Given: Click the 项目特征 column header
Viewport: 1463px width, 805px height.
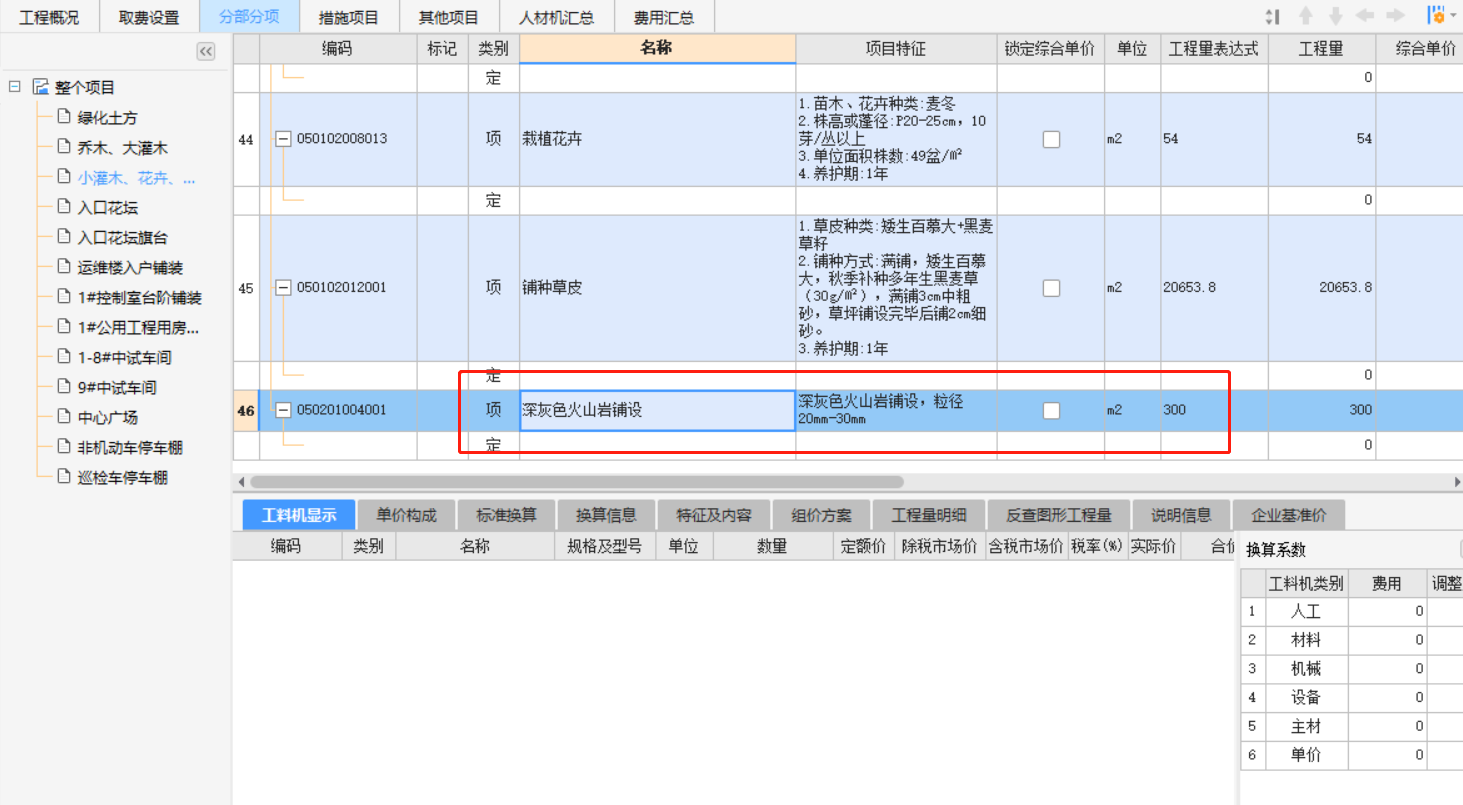Looking at the screenshot, I should point(896,48).
